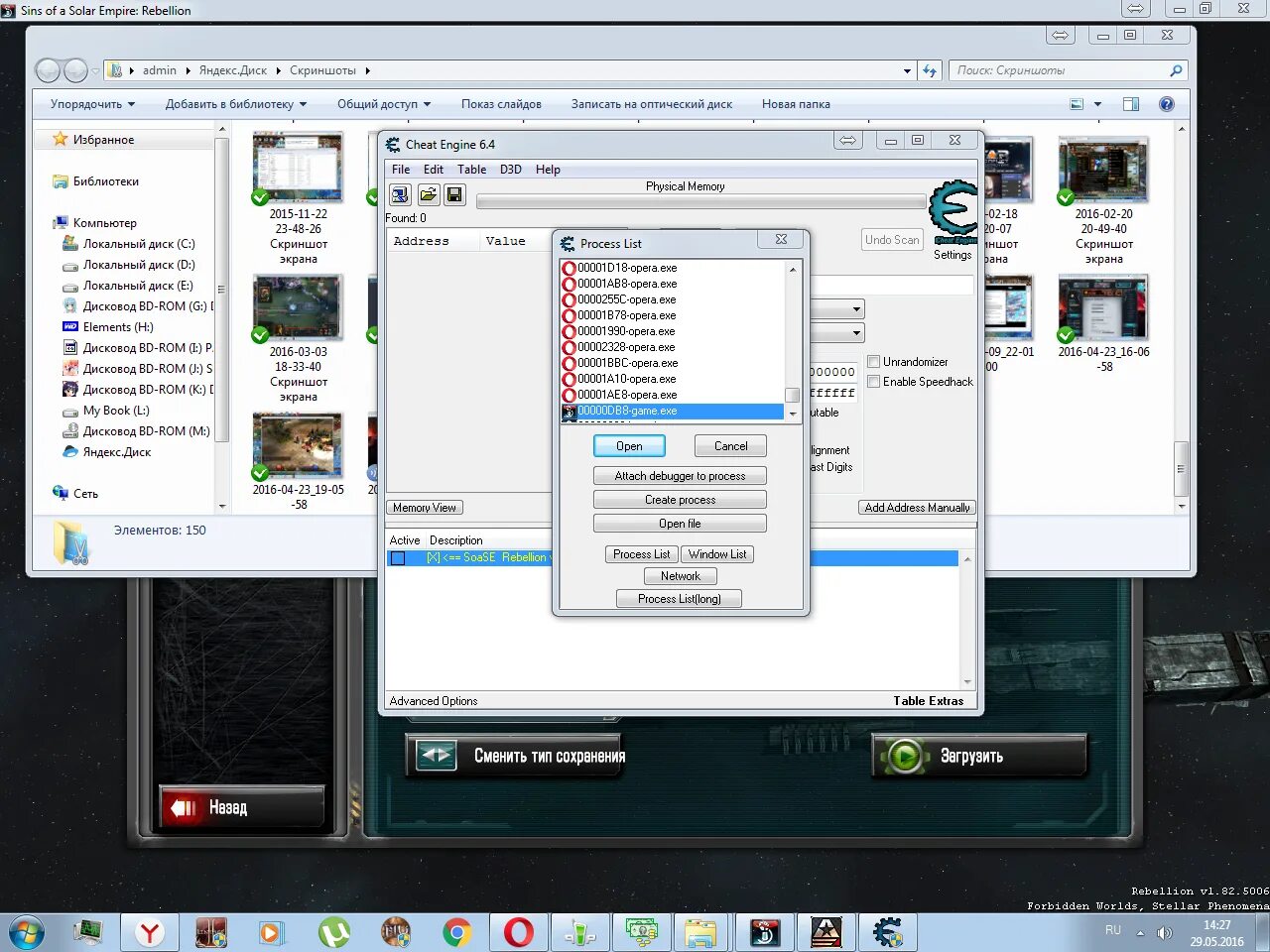Click Новая папка in Explorer toolbar
Image resolution: width=1270 pixels, height=952 pixels.
click(796, 104)
